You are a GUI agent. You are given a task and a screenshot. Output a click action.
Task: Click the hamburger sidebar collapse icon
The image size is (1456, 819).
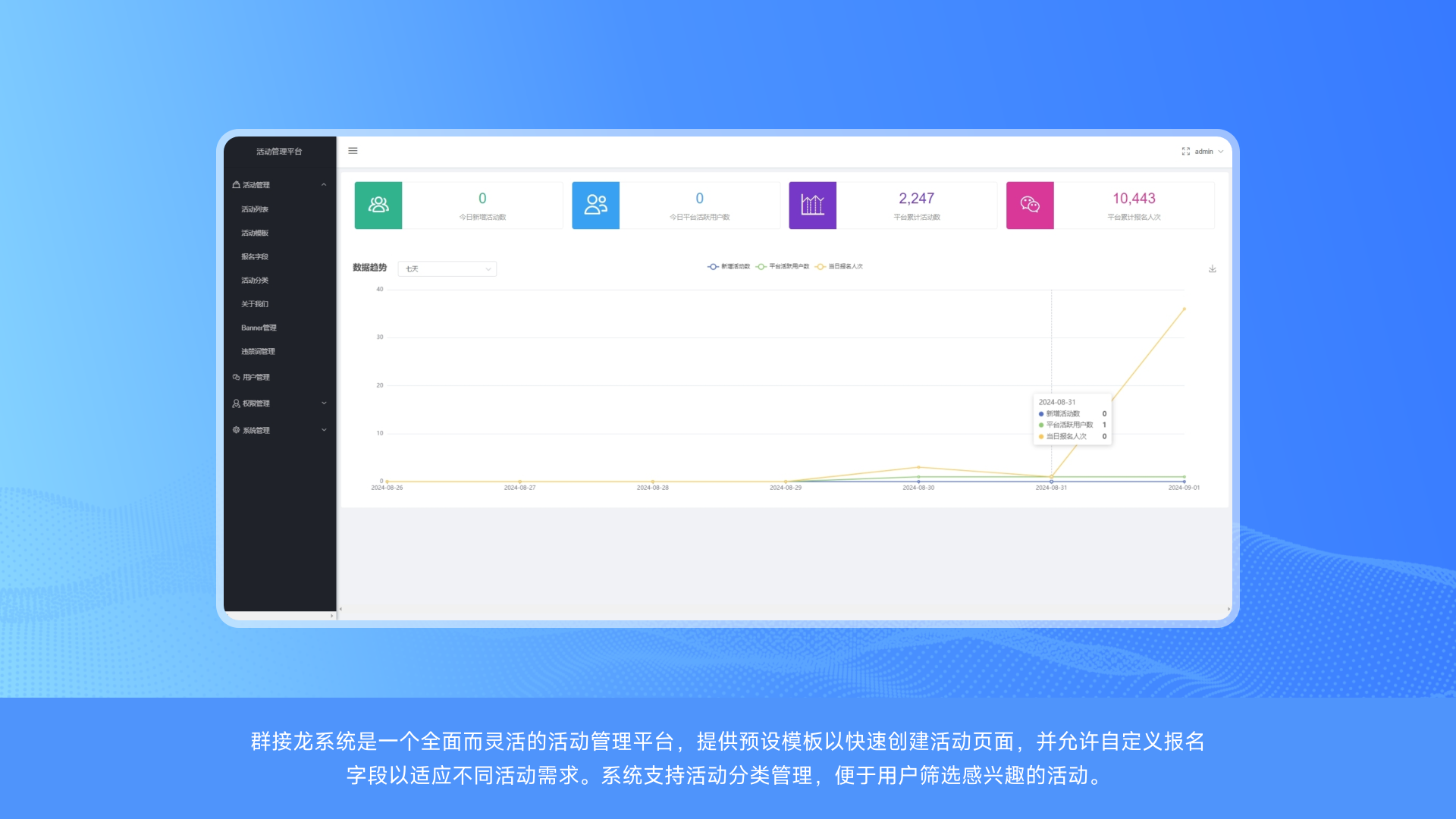[x=353, y=151]
